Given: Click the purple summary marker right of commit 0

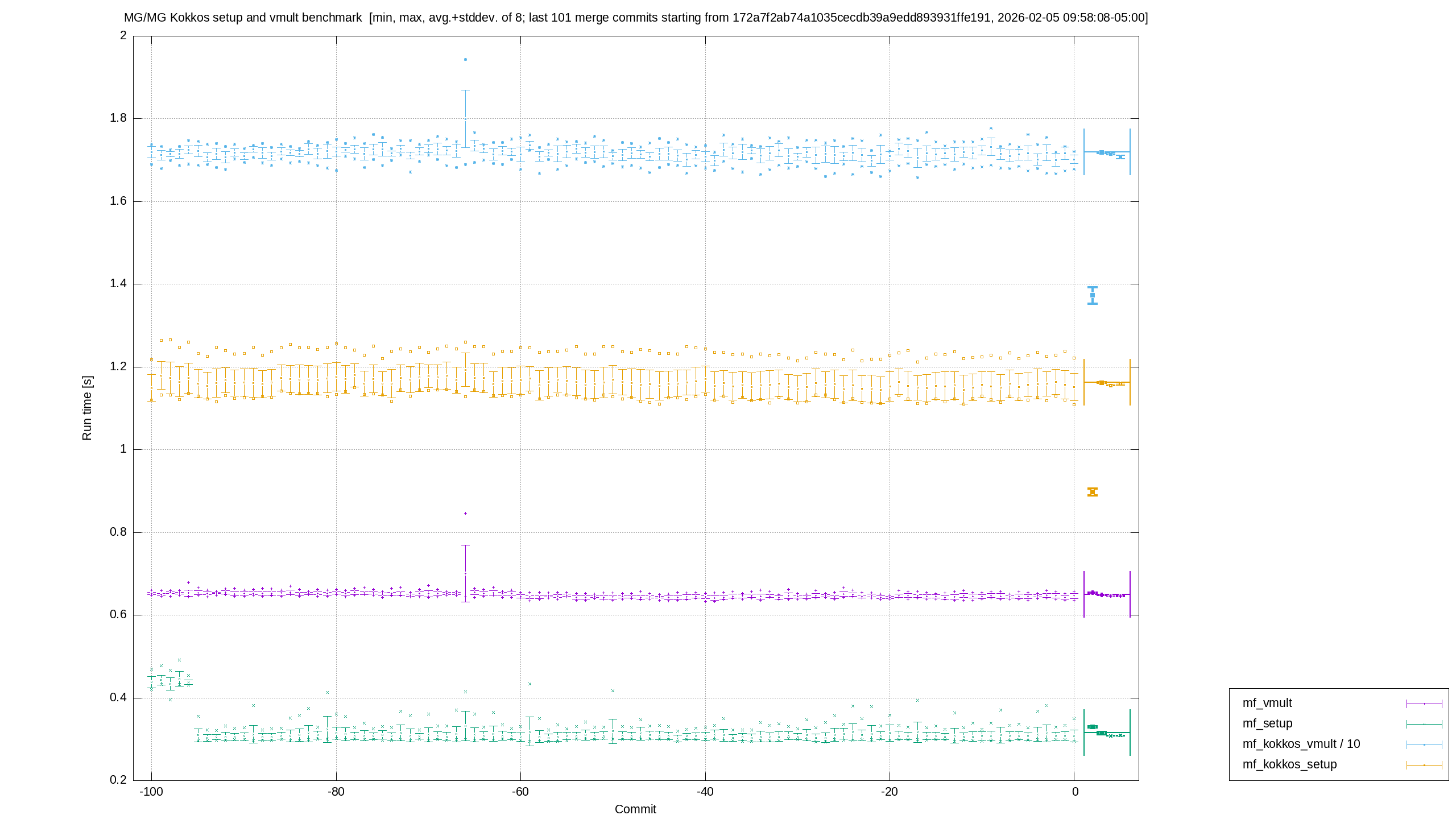Looking at the screenshot, I should click(x=1107, y=594).
